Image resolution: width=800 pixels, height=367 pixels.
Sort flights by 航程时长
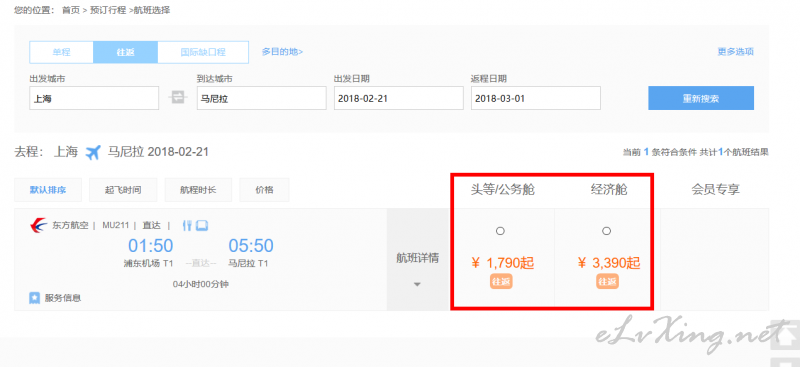(x=198, y=190)
